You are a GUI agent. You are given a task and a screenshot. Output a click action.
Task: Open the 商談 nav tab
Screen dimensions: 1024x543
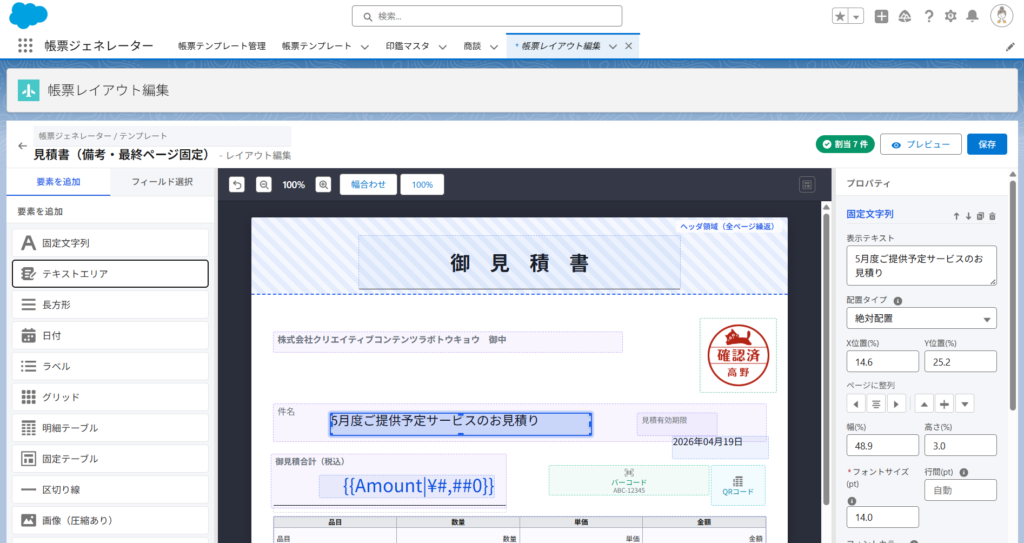(472, 46)
